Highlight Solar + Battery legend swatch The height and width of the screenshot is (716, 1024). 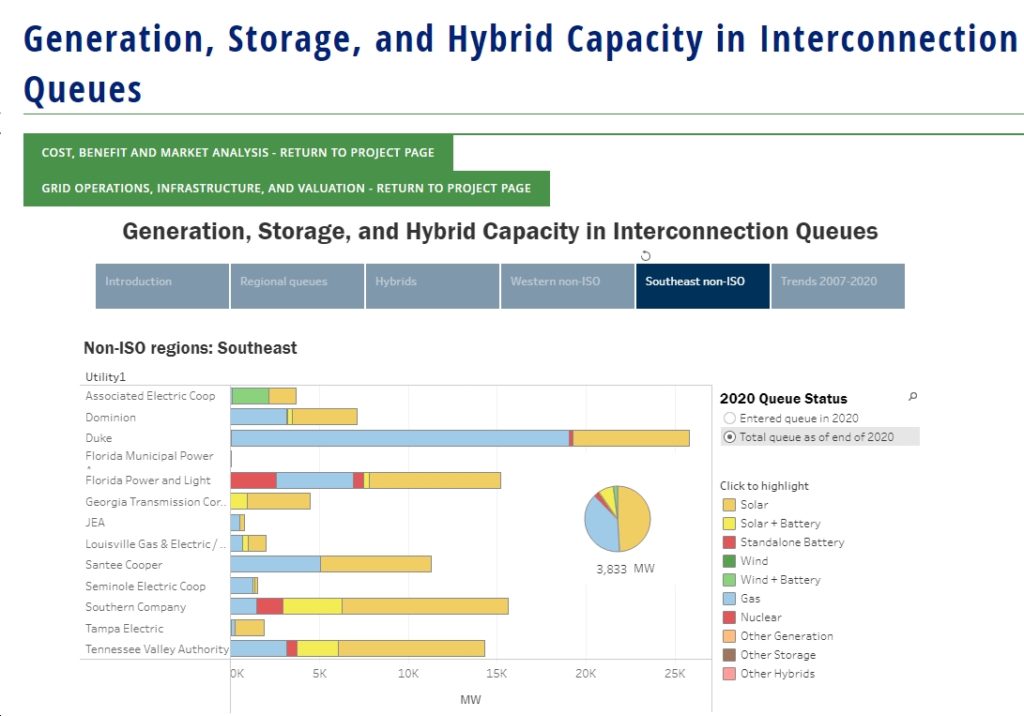click(729, 524)
